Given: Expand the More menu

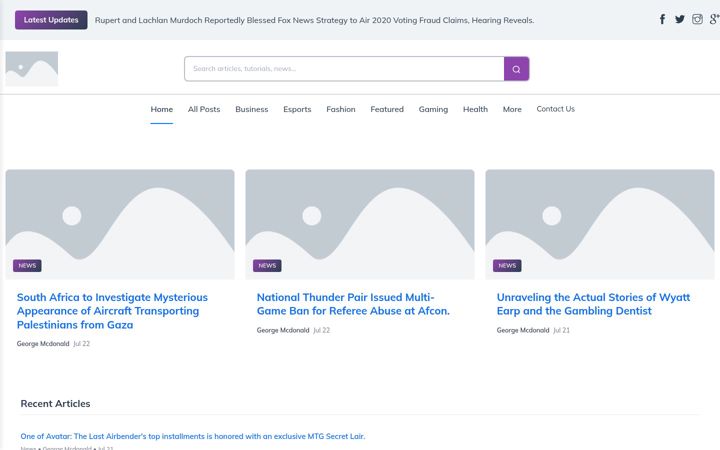Looking at the screenshot, I should tap(512, 109).
